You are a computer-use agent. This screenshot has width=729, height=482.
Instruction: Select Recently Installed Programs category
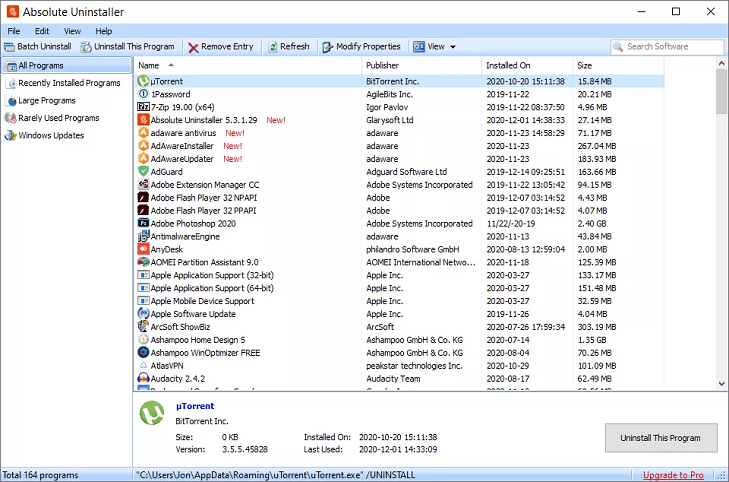[69, 83]
